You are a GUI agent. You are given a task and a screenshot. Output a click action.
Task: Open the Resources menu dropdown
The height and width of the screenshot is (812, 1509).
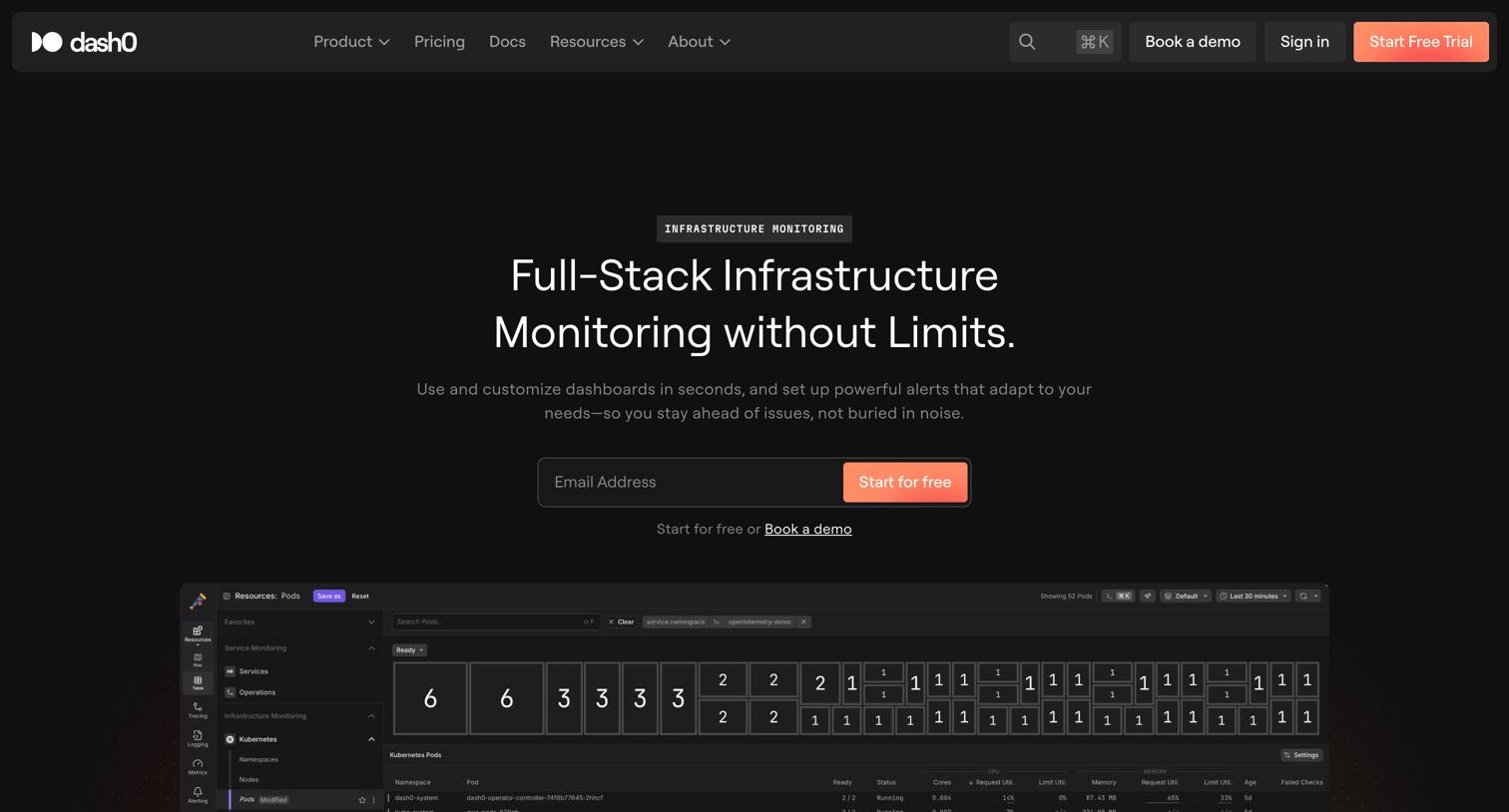click(x=596, y=42)
